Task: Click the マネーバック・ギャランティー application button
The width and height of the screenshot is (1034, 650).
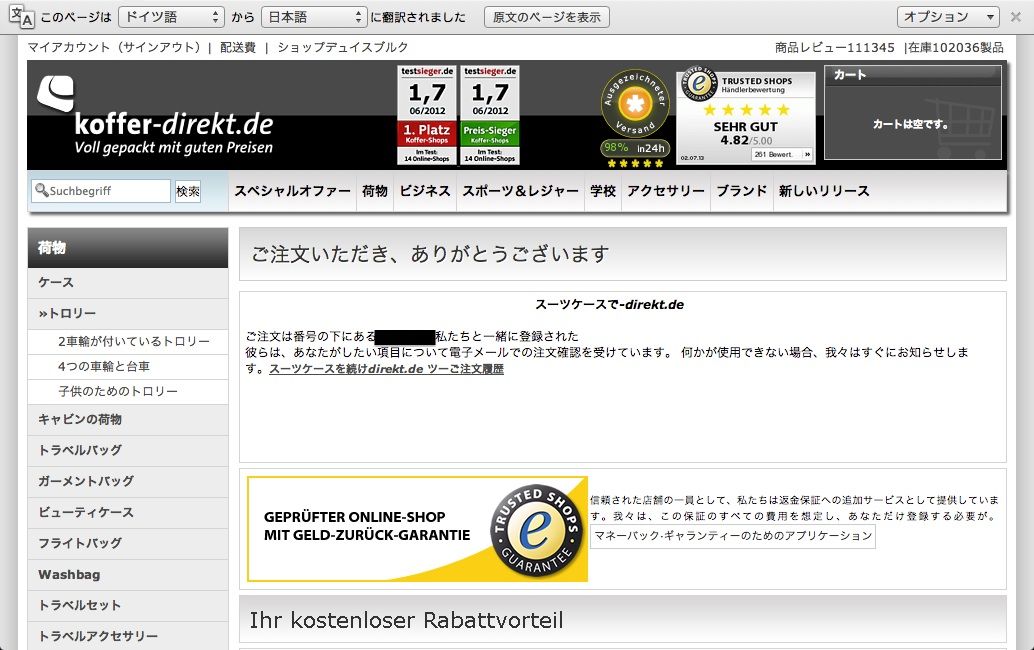Action: pyautogui.click(x=733, y=536)
